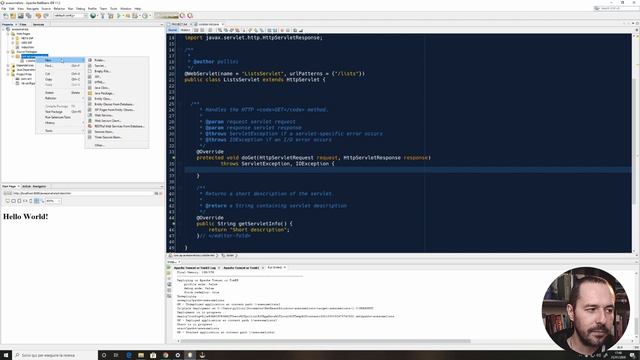The image size is (640, 360).
Task: Choose Delete in the context menu
Action: pos(60,93)
